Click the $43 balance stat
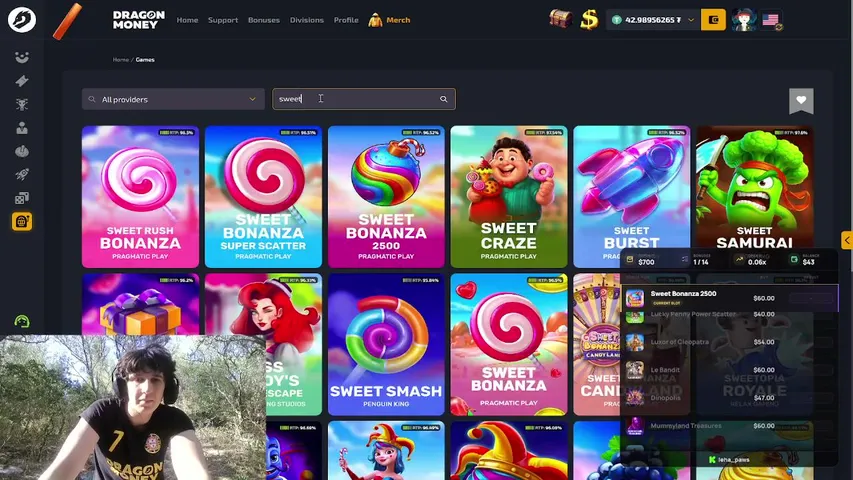The height and width of the screenshot is (480, 853). tap(808, 260)
